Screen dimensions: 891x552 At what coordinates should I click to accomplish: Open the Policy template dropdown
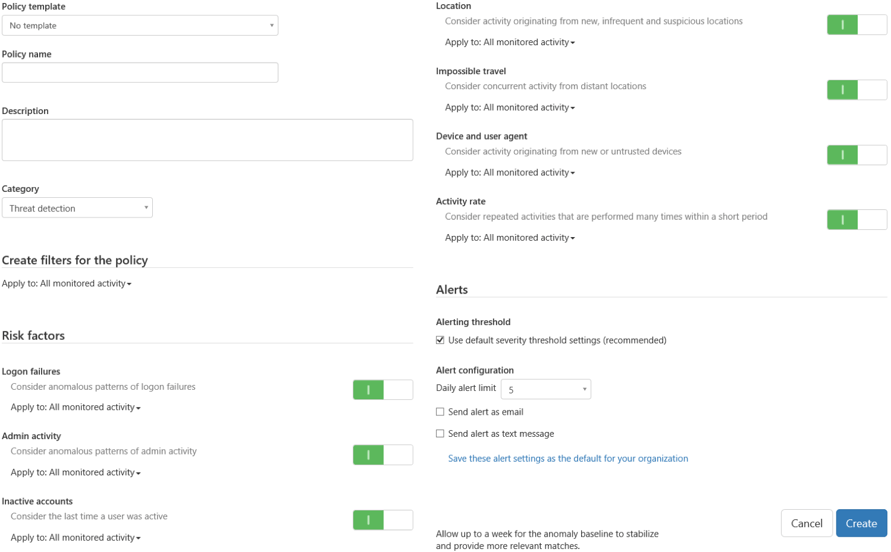pos(140,26)
